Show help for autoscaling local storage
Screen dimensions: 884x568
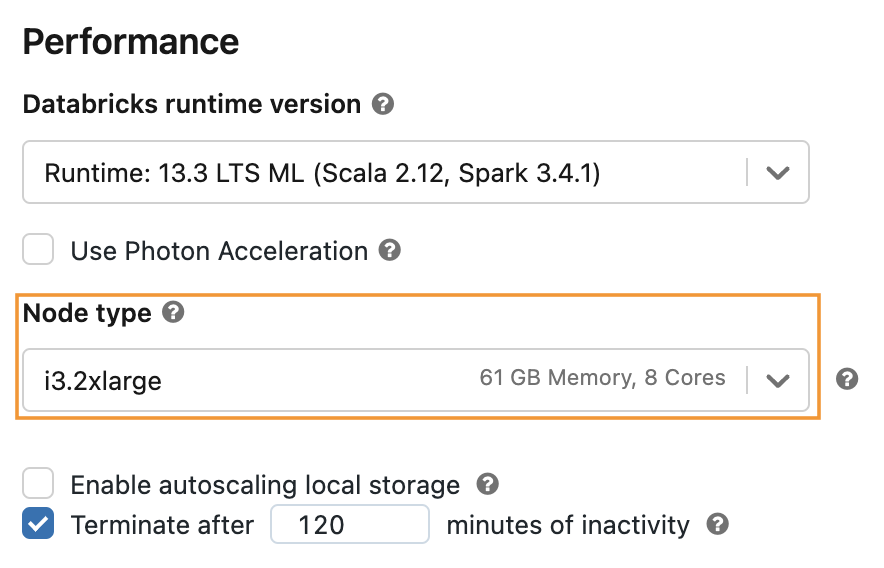pyautogui.click(x=487, y=485)
